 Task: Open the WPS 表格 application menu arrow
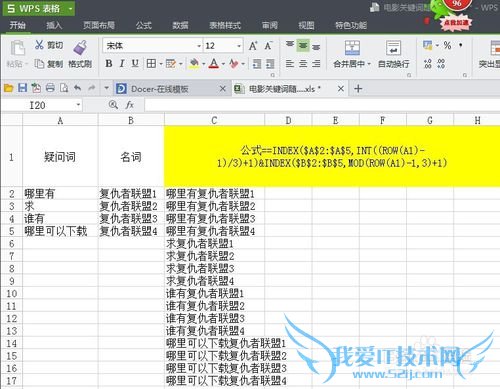click(x=70, y=9)
